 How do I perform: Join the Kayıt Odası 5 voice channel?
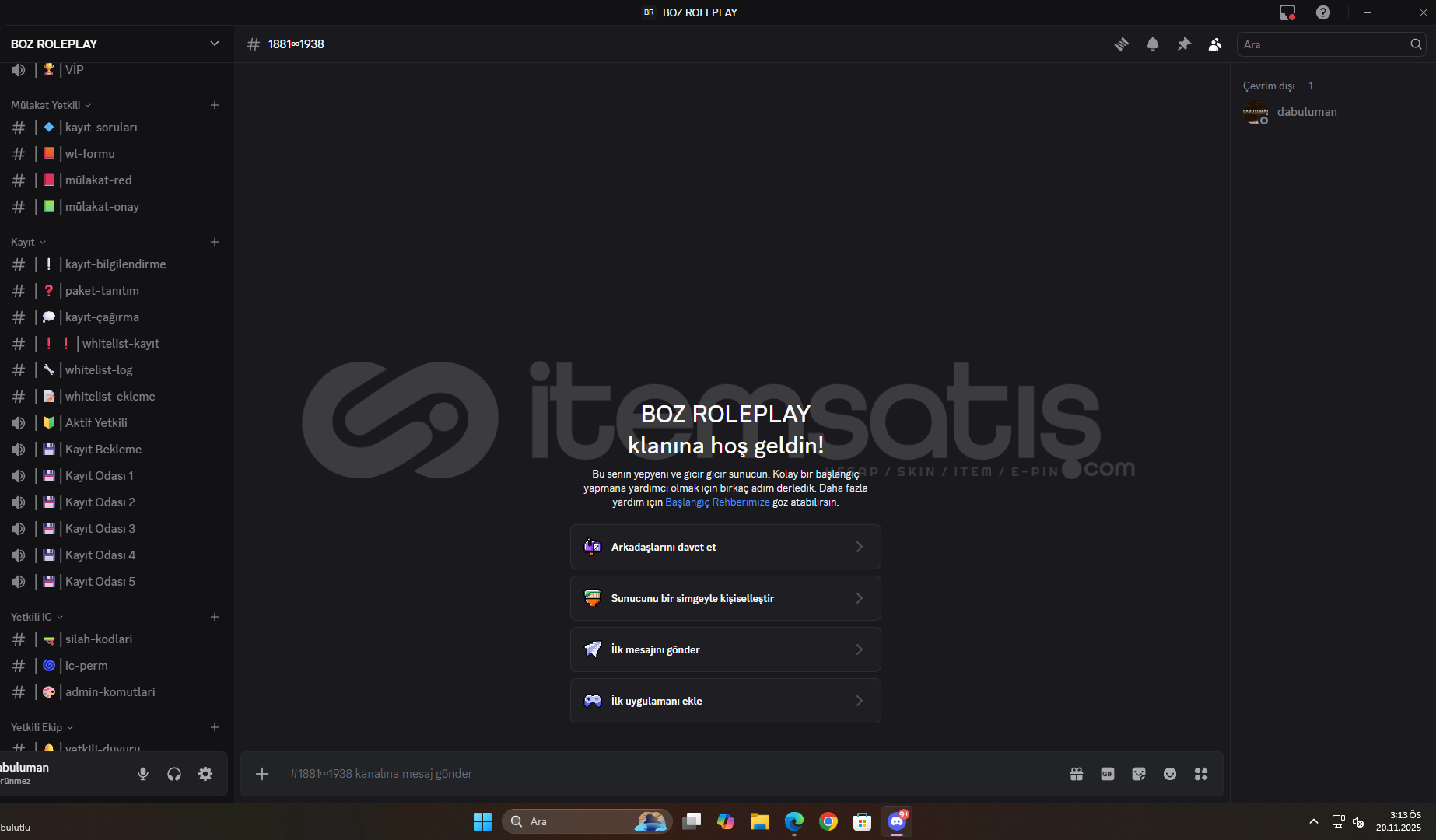[x=114, y=582]
